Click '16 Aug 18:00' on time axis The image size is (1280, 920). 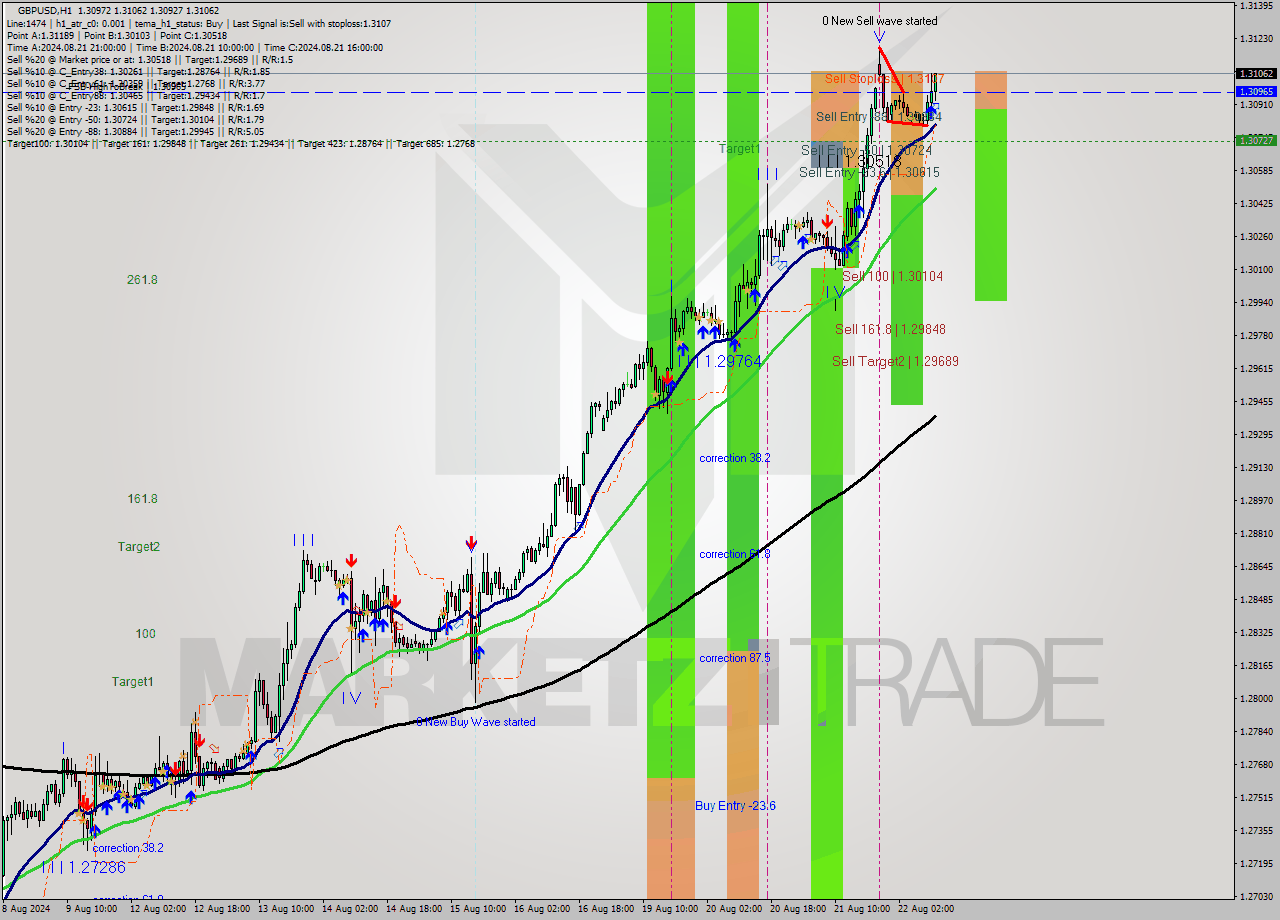[605, 910]
